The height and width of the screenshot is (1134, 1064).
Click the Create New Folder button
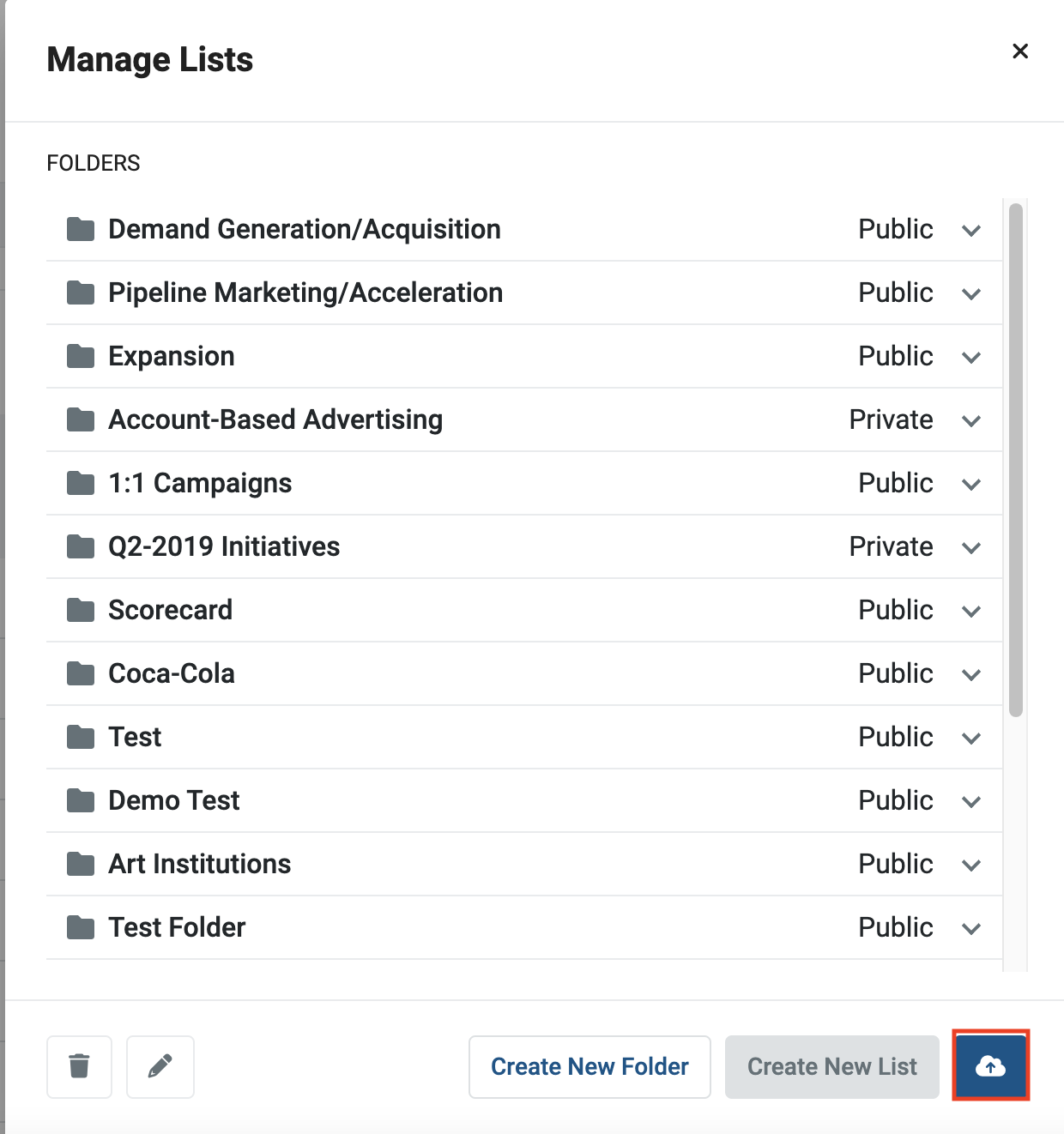click(589, 1066)
